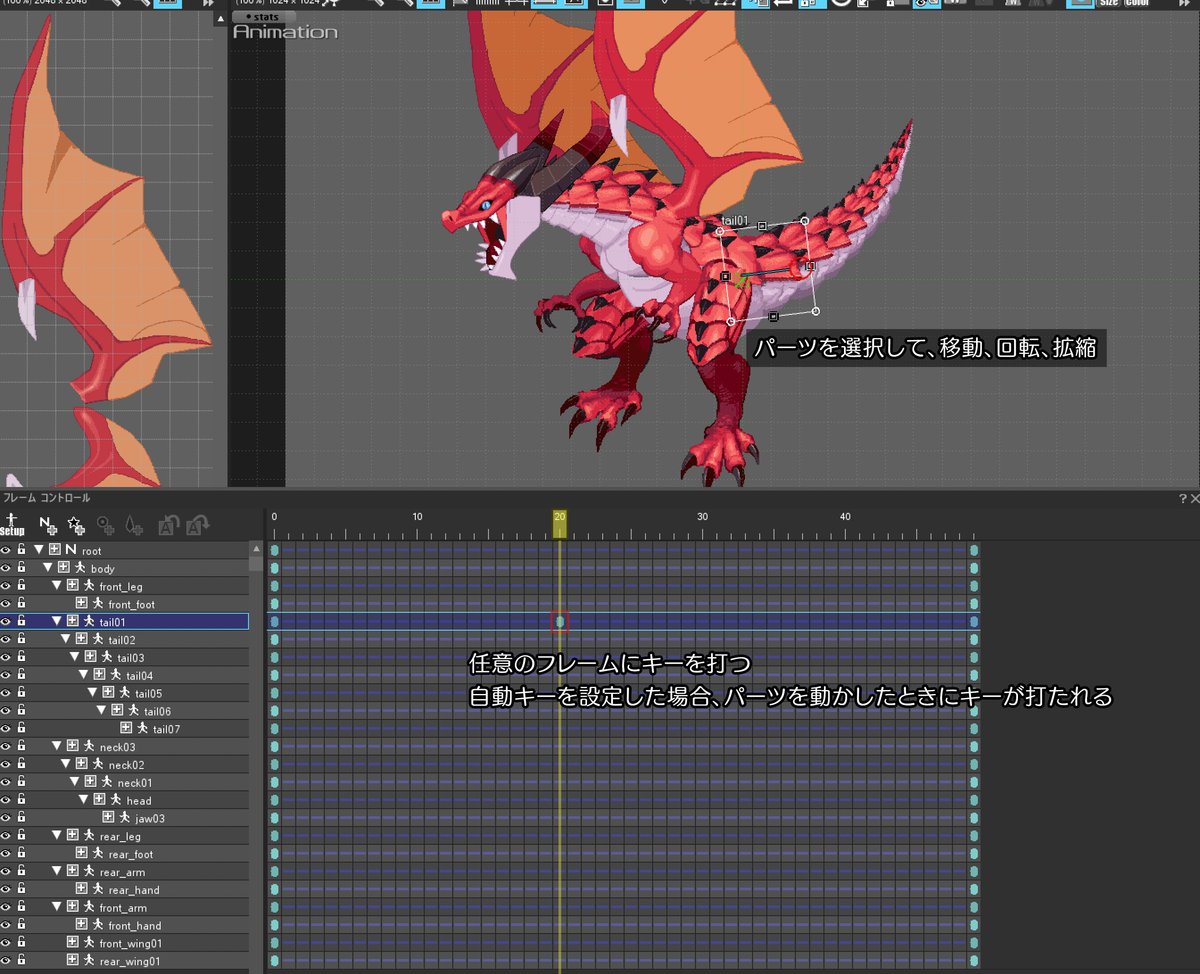Collapse the tail01 children

pyautogui.click(x=57, y=621)
